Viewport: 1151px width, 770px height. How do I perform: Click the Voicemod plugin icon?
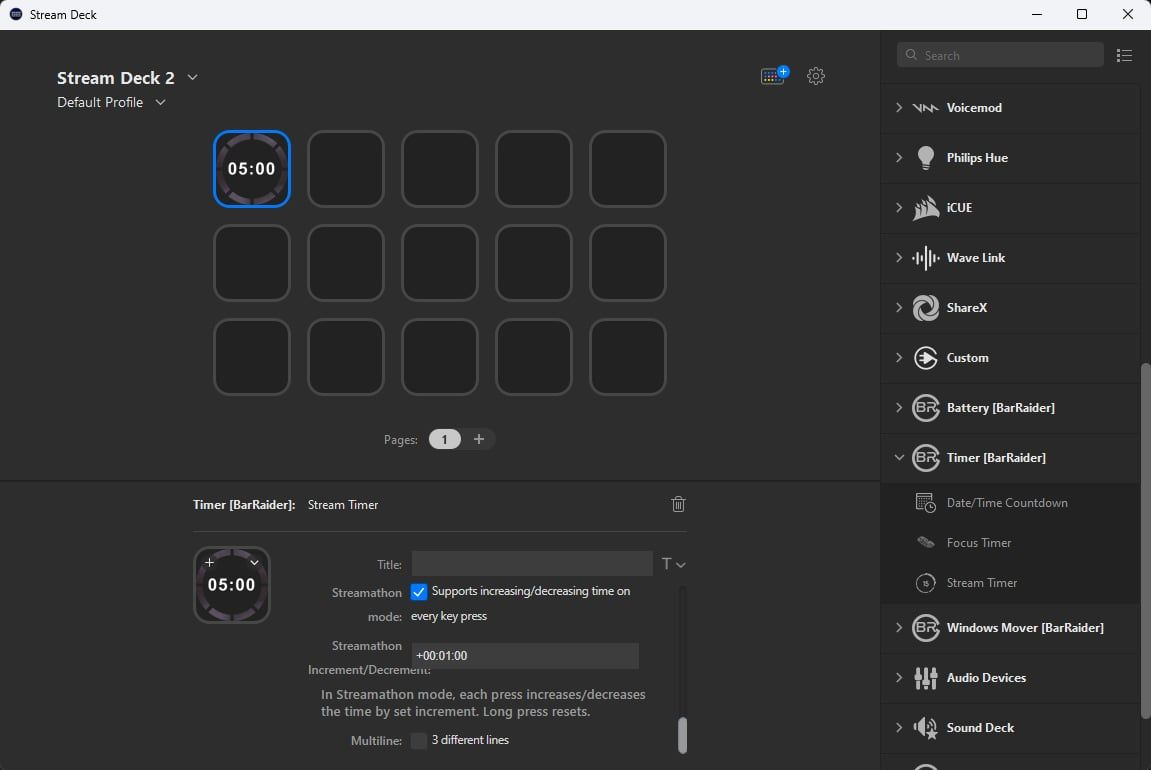tap(926, 108)
